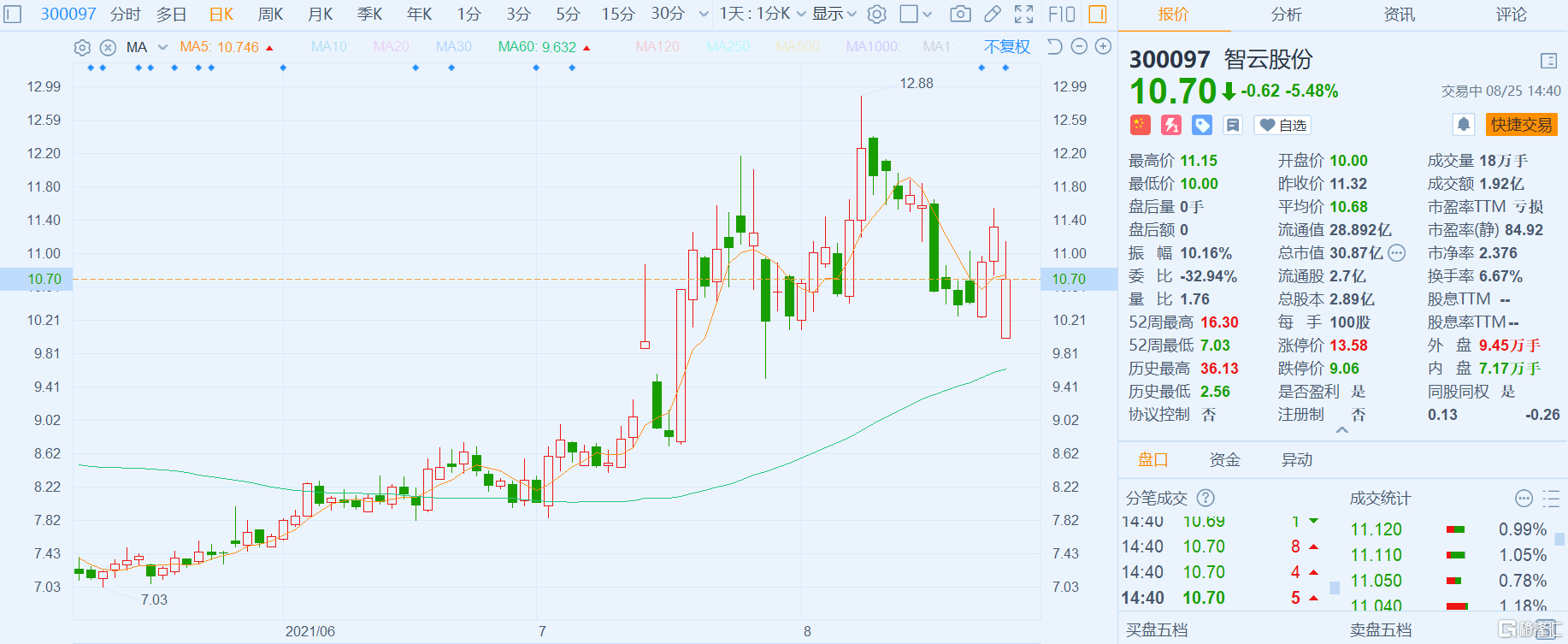
Task: Select the pencil drawing tool
Action: [992, 14]
